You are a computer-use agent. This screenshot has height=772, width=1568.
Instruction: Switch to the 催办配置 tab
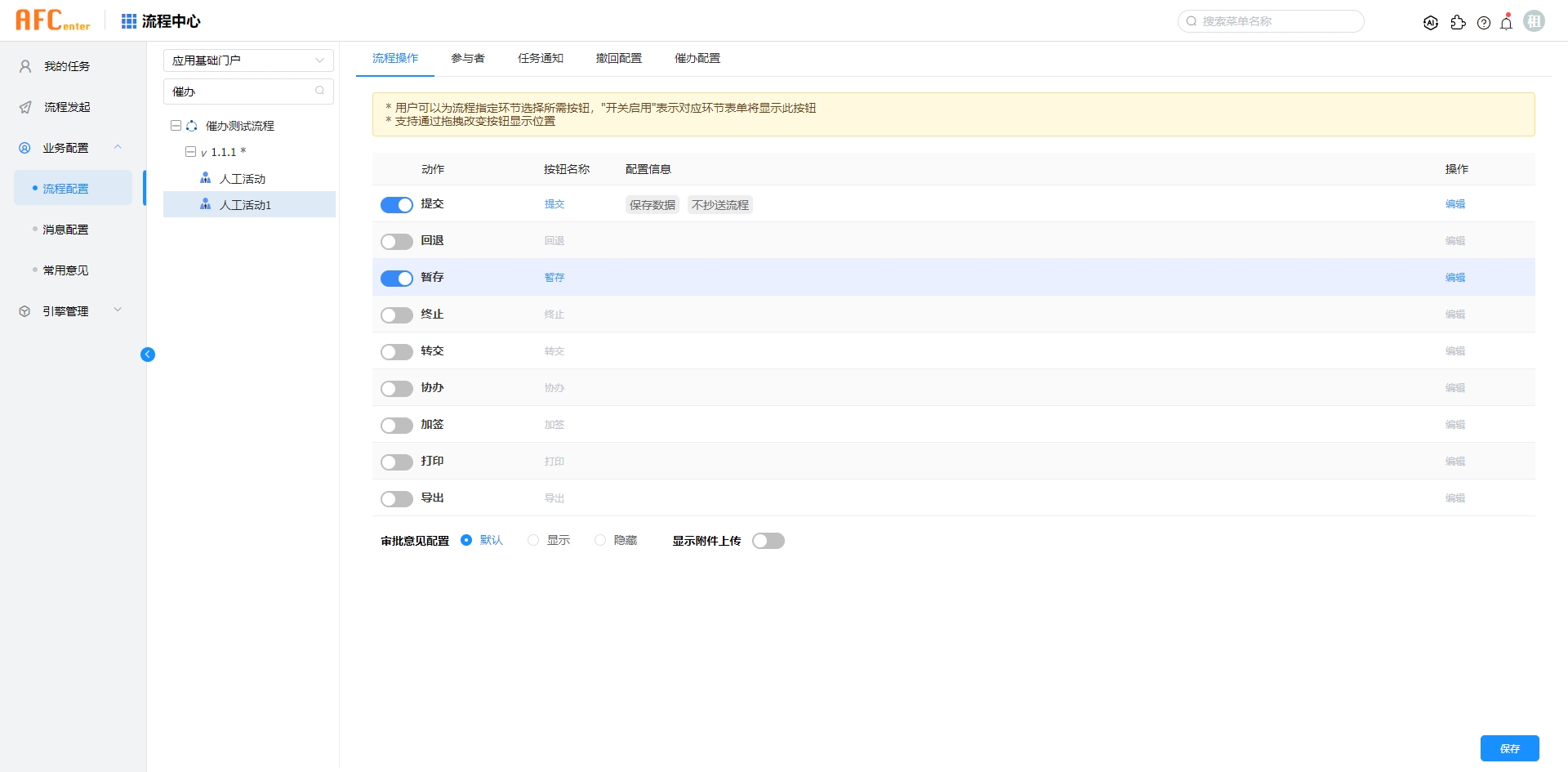point(697,59)
